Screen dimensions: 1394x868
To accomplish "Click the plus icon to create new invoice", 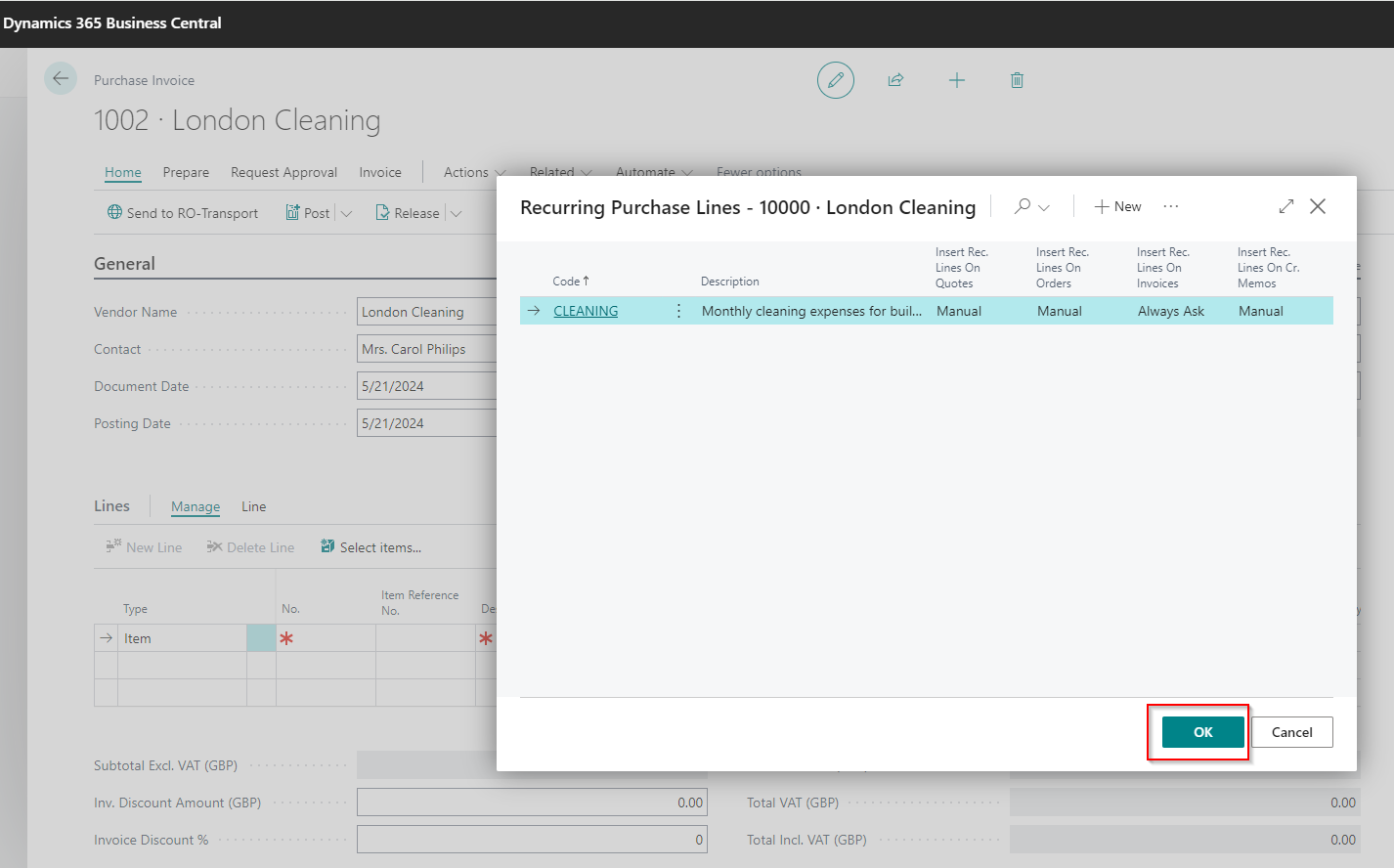I will tap(957, 80).
